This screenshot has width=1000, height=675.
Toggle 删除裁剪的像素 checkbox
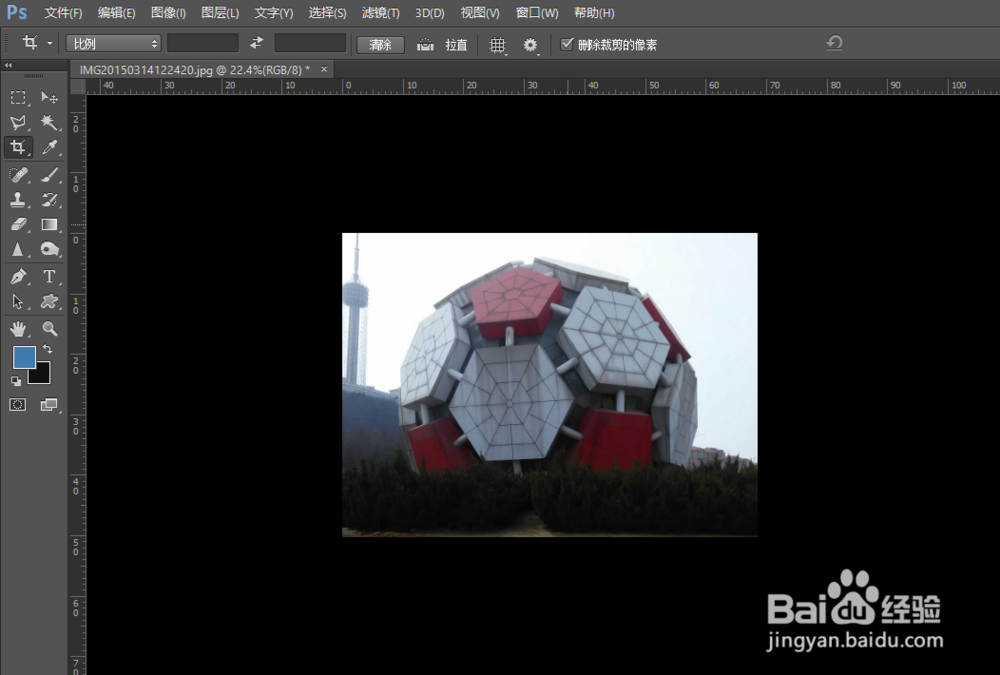click(566, 44)
